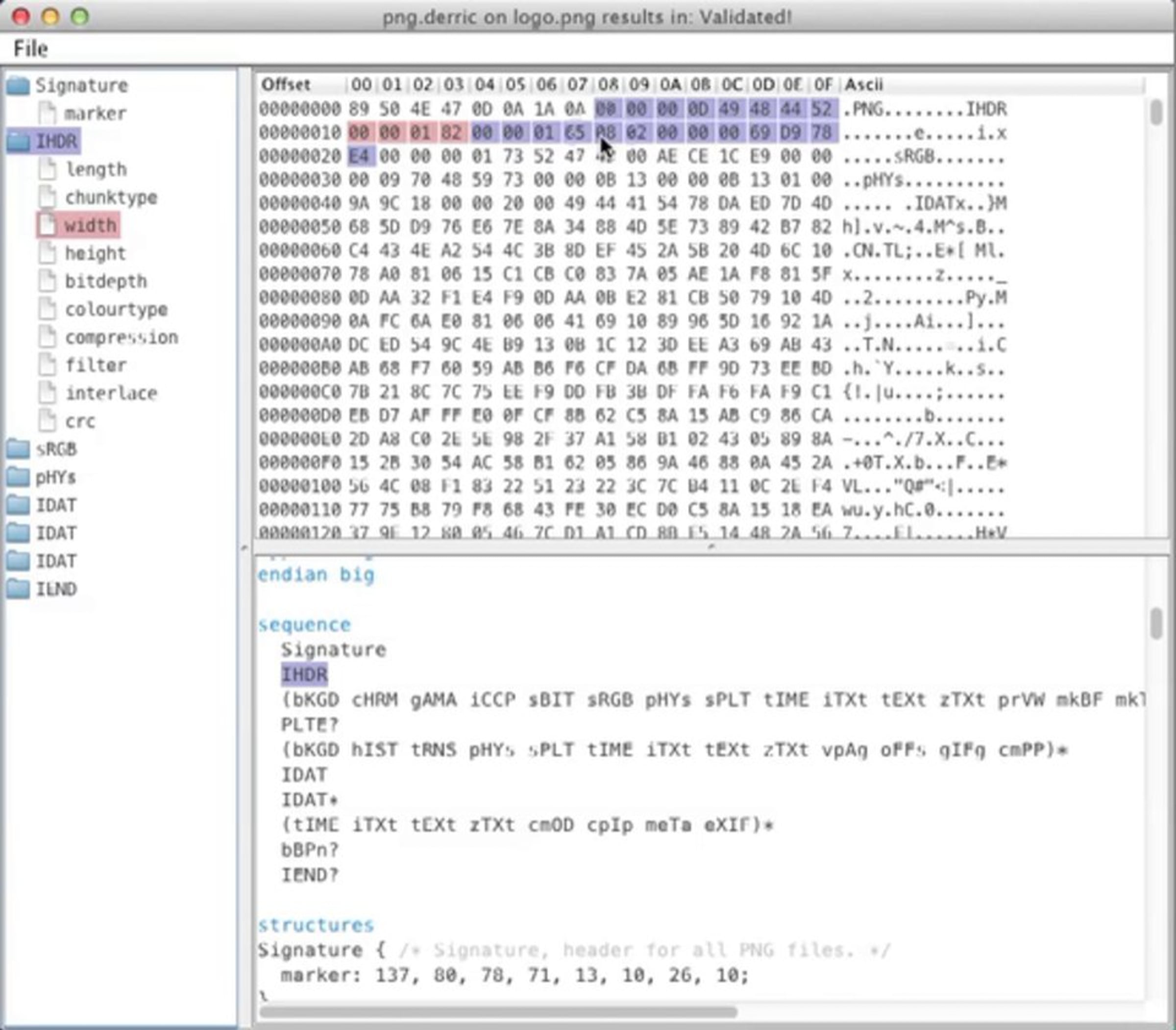Image resolution: width=1176 pixels, height=1030 pixels.
Task: Select the IHDR folder icon
Action: (19, 142)
